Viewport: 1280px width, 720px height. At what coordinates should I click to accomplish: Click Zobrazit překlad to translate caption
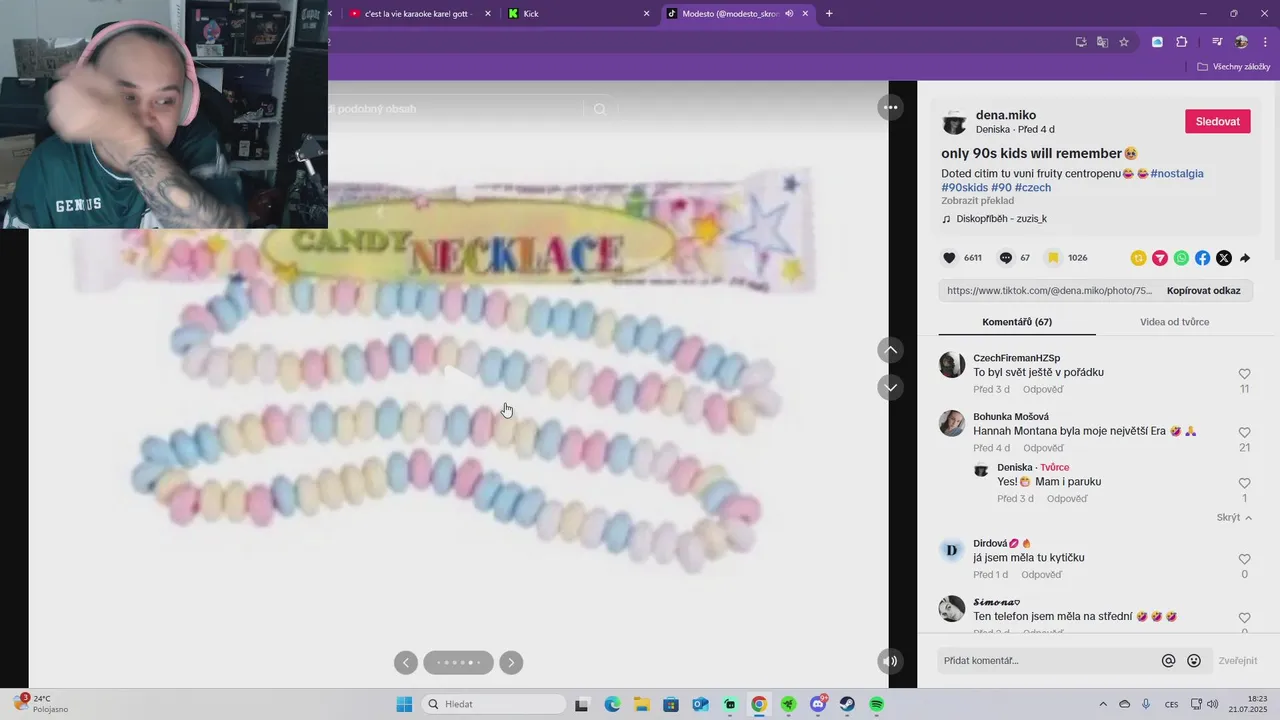tap(977, 201)
